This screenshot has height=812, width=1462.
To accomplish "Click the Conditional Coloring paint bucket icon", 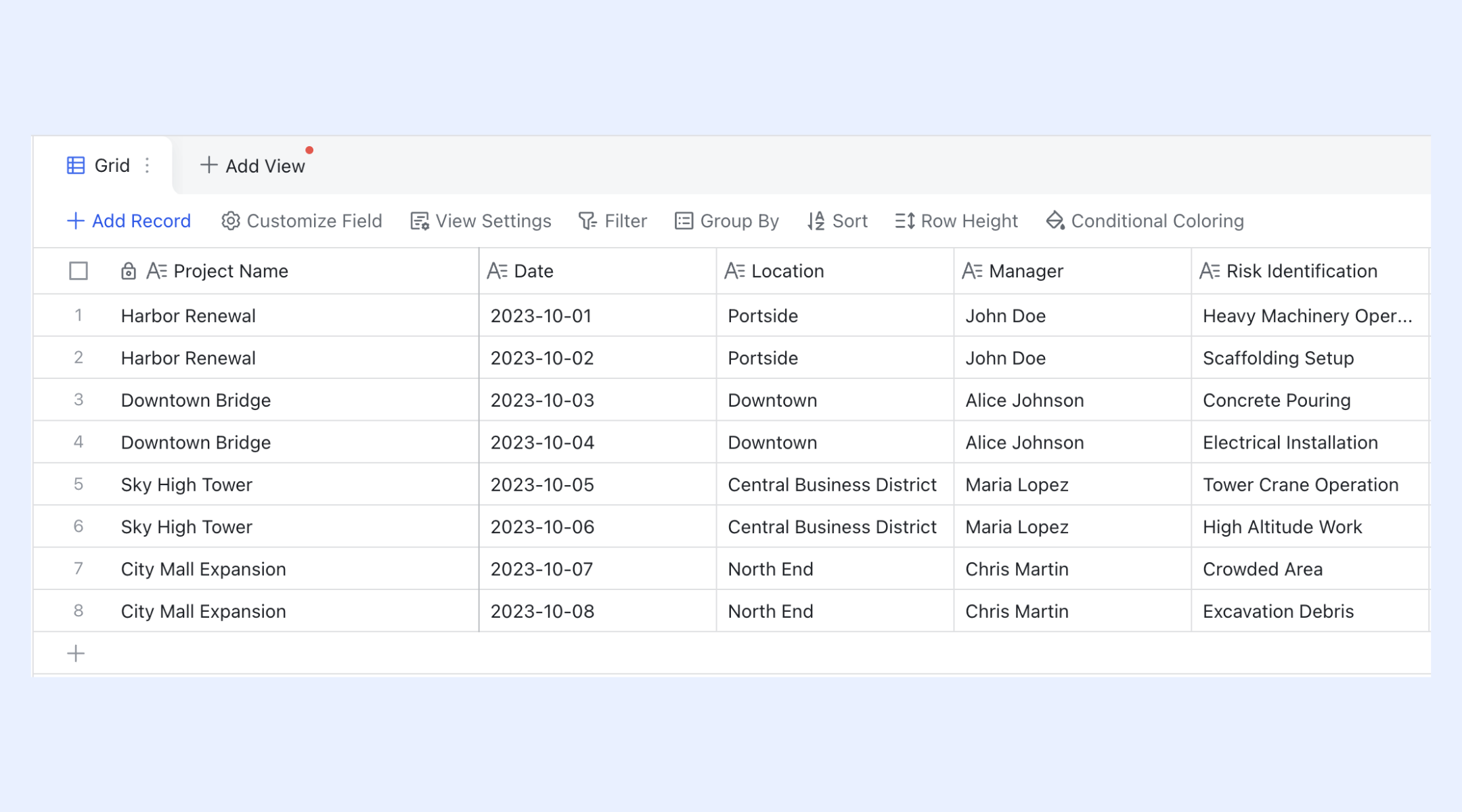I will (1055, 221).
